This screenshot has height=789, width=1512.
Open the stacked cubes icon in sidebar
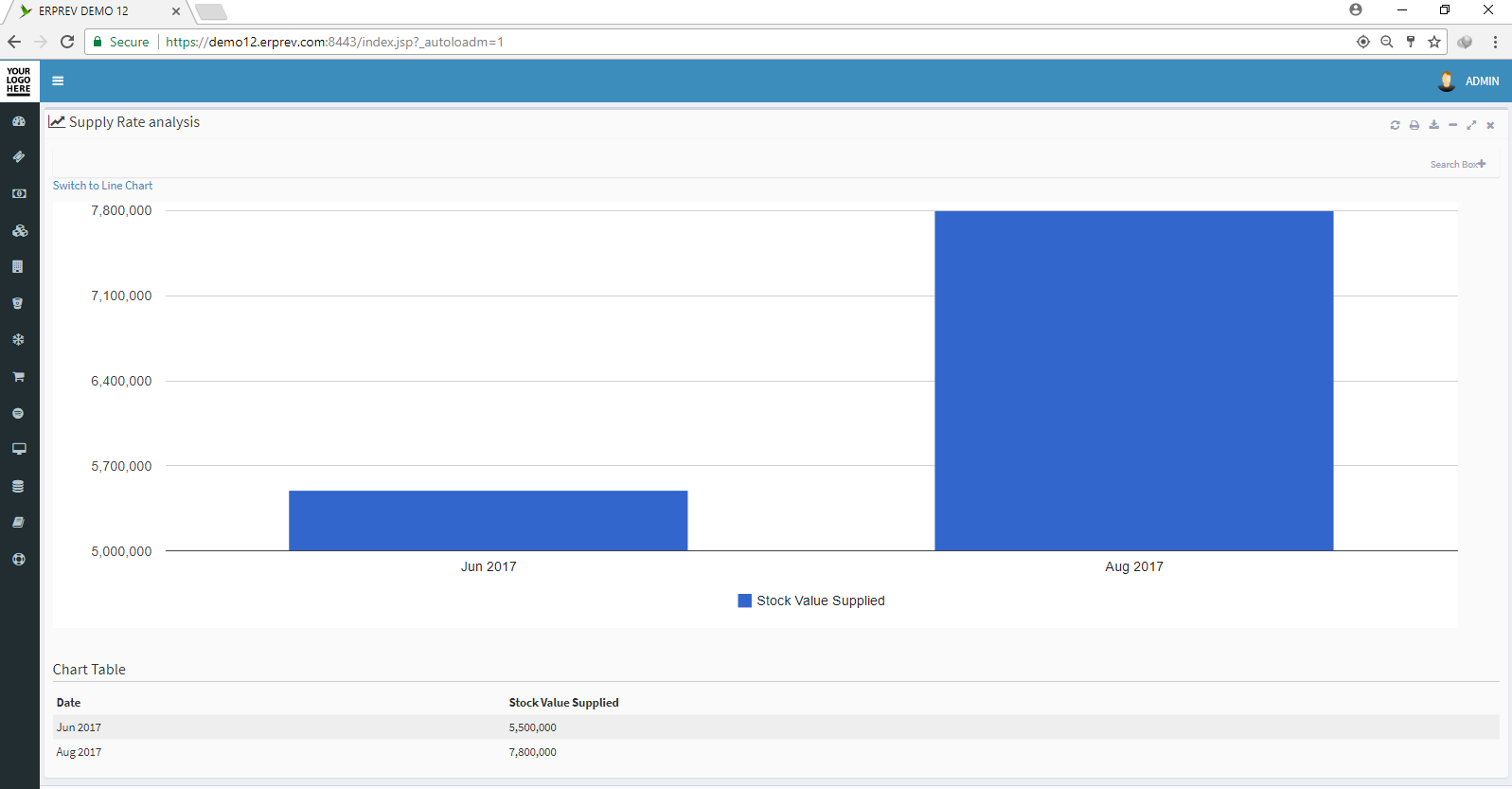pos(19,230)
